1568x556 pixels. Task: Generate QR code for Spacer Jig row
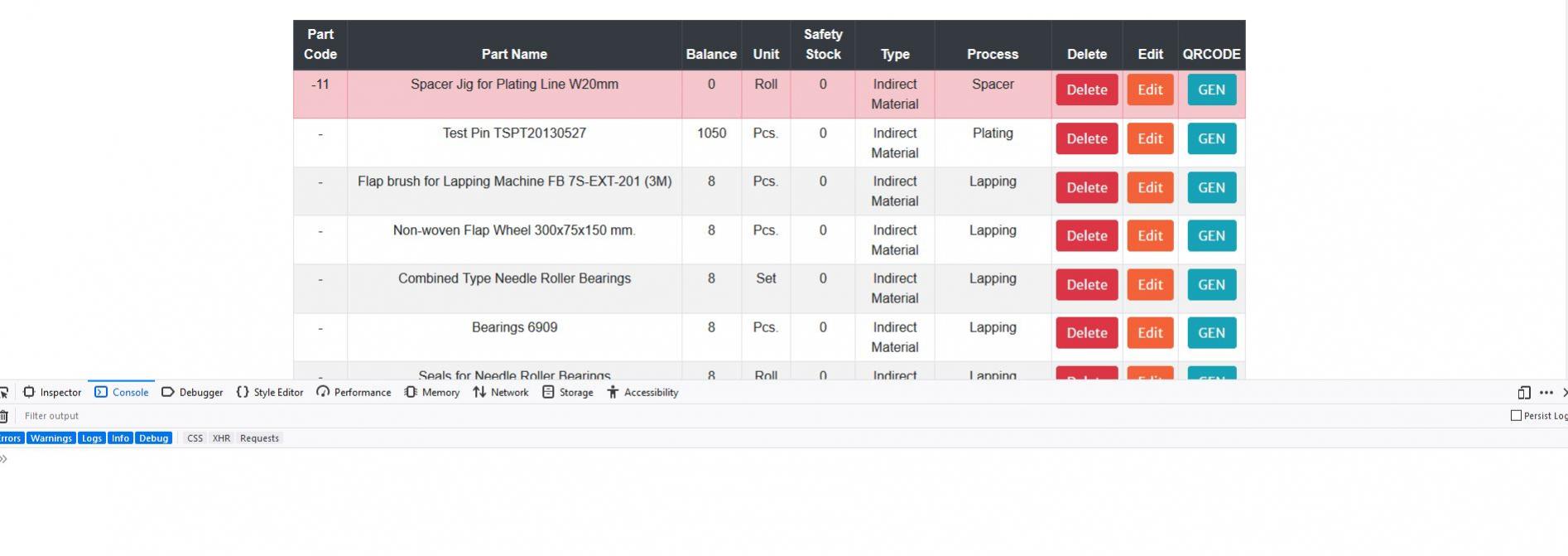click(1211, 90)
